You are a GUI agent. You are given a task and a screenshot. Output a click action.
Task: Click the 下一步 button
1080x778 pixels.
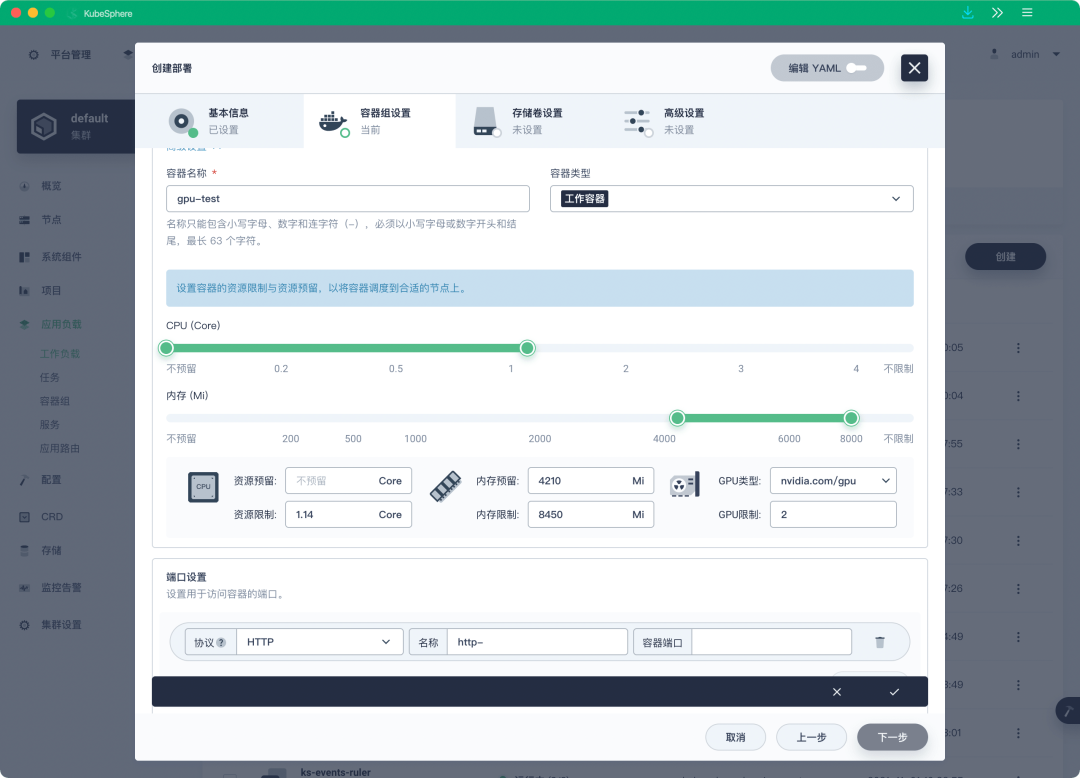(x=893, y=737)
